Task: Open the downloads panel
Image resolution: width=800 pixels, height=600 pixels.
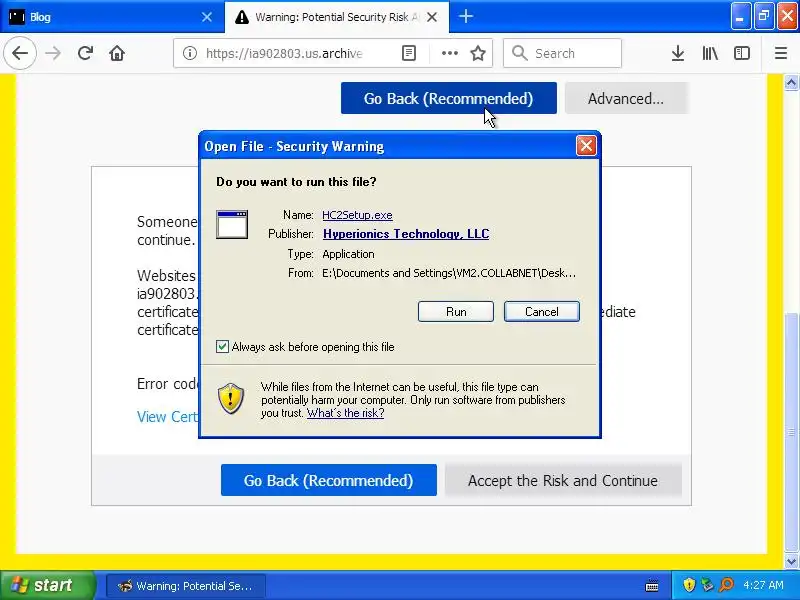Action: pyautogui.click(x=678, y=53)
